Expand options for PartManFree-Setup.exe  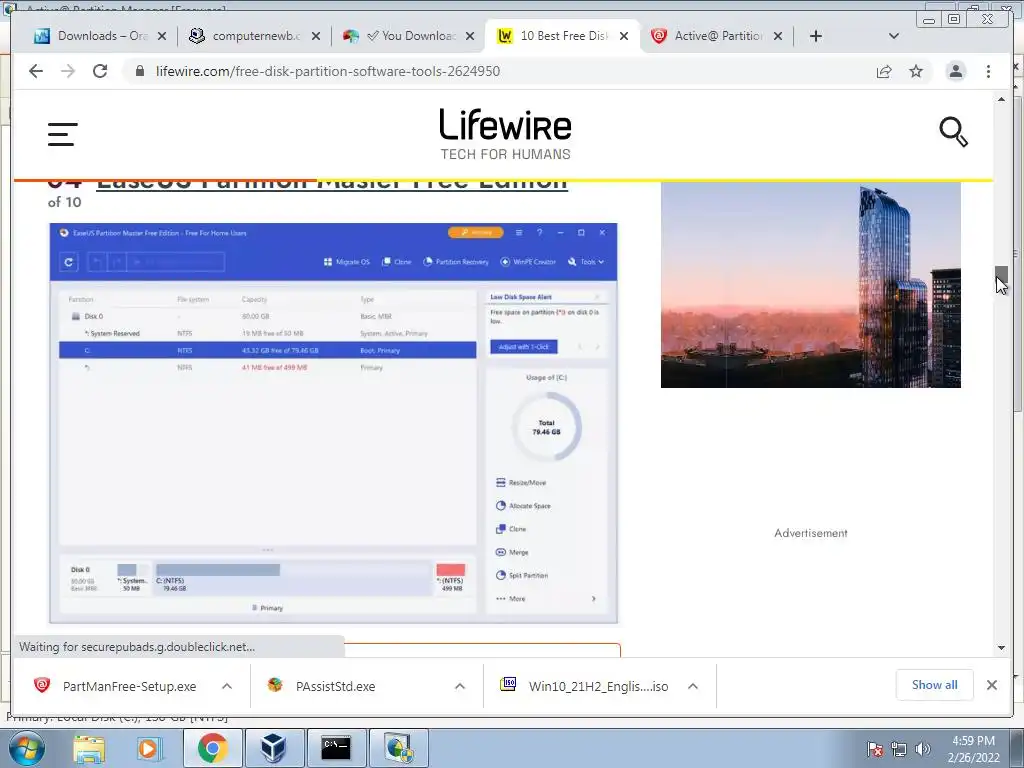[x=227, y=686]
